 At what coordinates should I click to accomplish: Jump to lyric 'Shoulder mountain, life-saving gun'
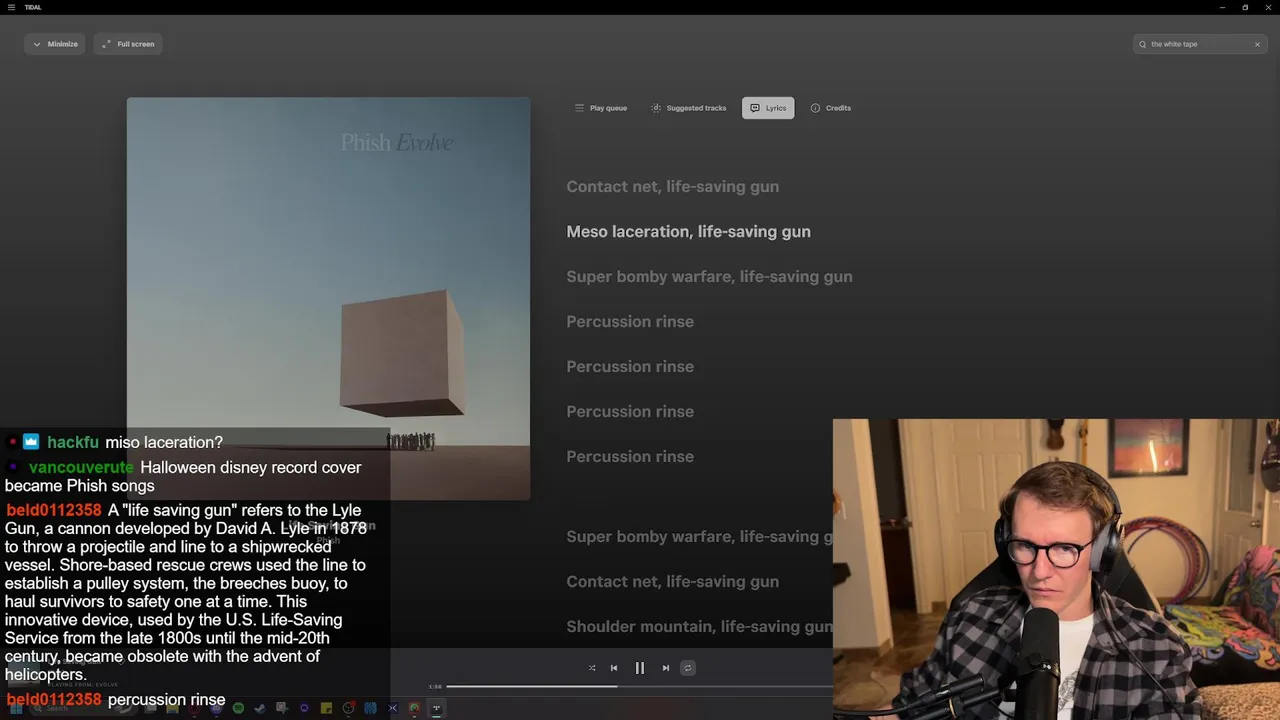pyautogui.click(x=699, y=627)
